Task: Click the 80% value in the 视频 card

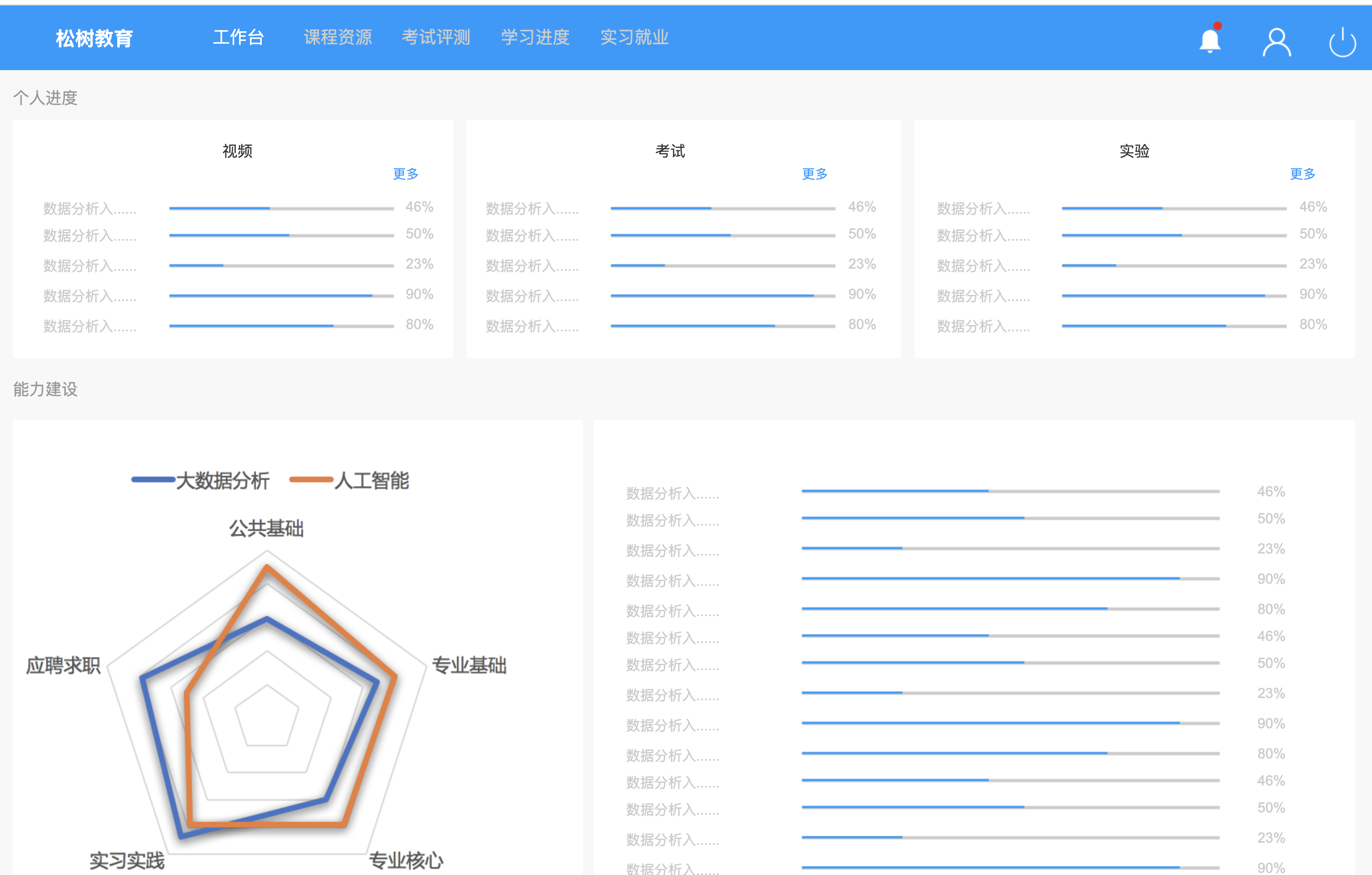Action: [x=419, y=325]
